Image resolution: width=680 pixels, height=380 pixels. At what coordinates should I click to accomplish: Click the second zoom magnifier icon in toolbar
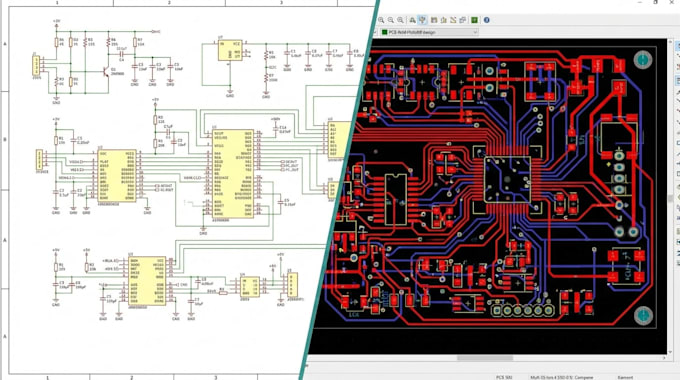pos(391,20)
